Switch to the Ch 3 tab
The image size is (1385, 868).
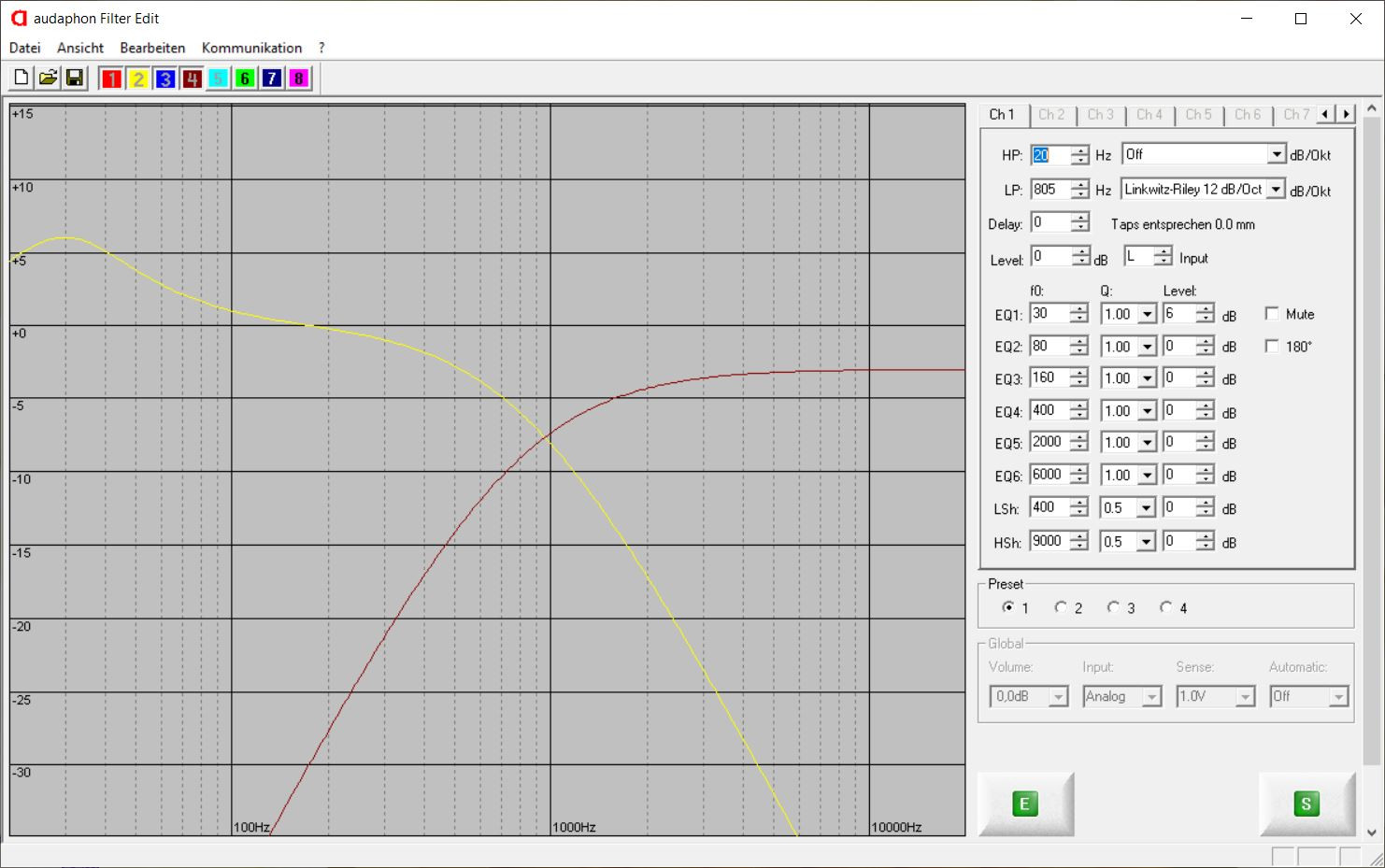tap(1100, 115)
